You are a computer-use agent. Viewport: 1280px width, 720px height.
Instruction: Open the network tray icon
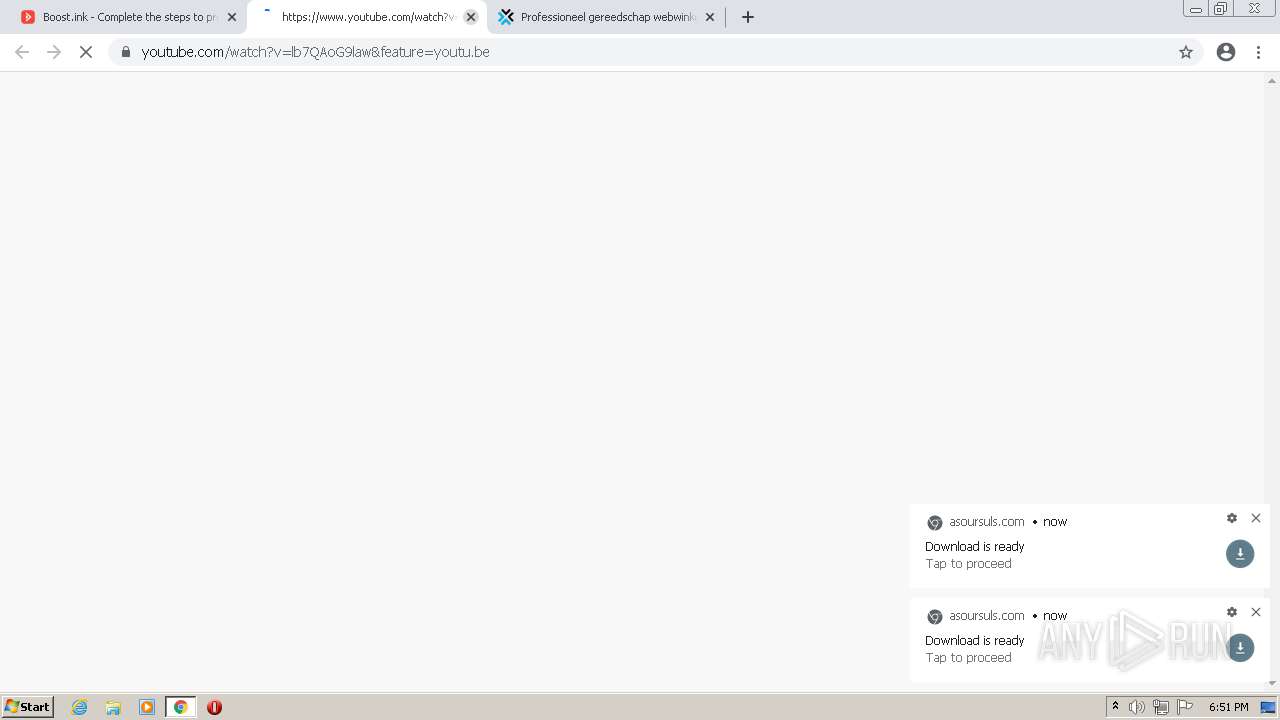click(1161, 707)
